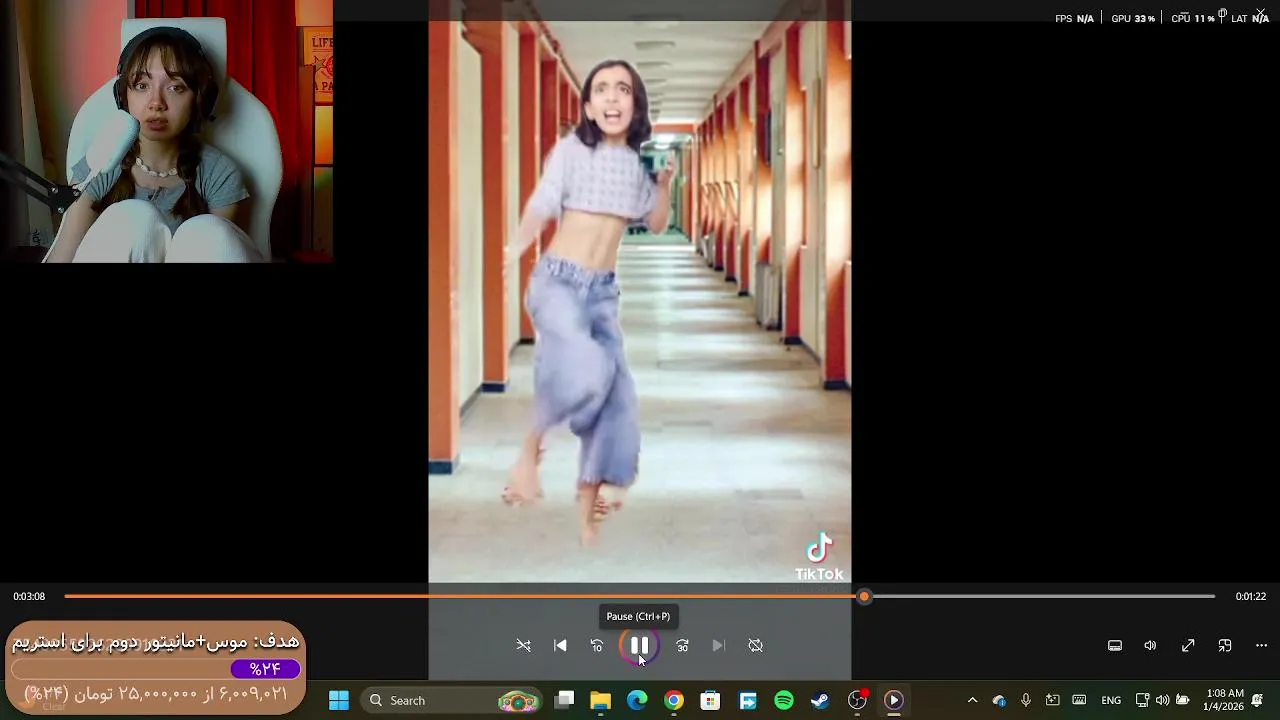Click the remaining time 0:01:22
This screenshot has height=720, width=1280.
[1250, 596]
